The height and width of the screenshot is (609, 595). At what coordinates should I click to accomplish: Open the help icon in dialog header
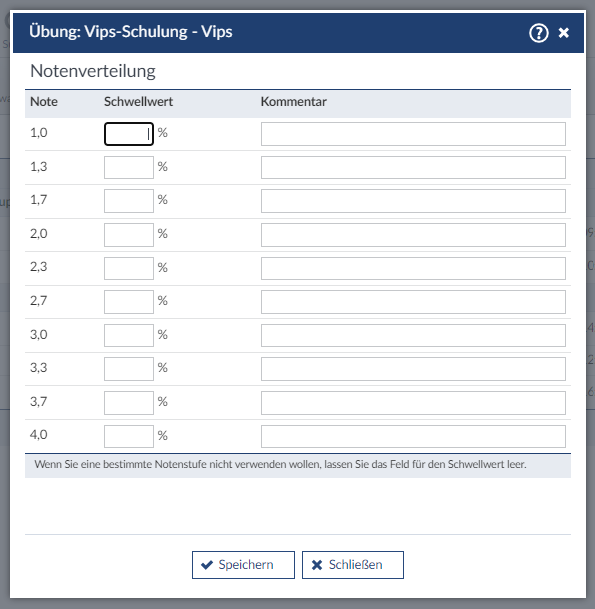point(539,33)
